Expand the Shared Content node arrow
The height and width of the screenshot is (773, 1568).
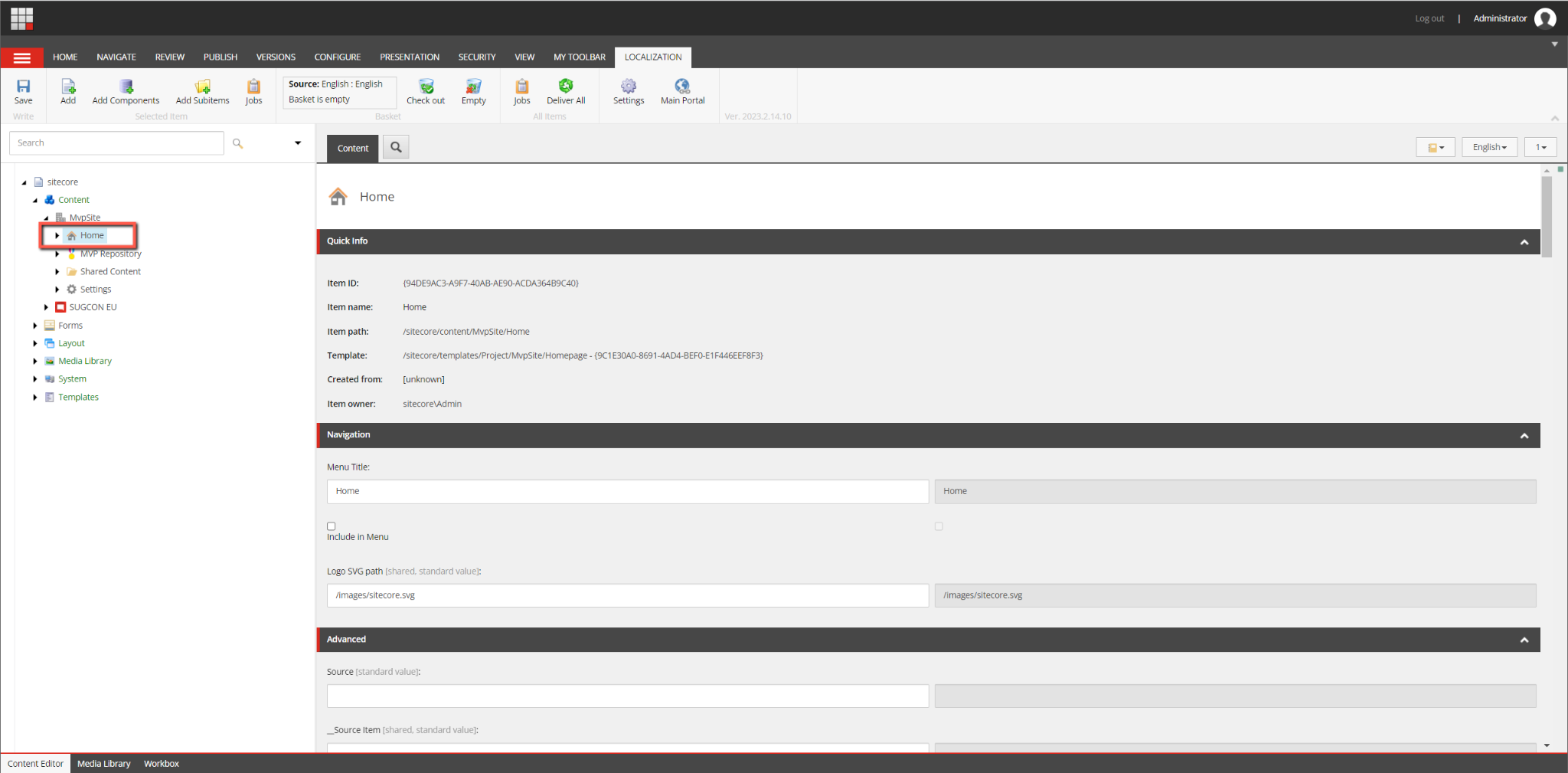[x=57, y=271]
